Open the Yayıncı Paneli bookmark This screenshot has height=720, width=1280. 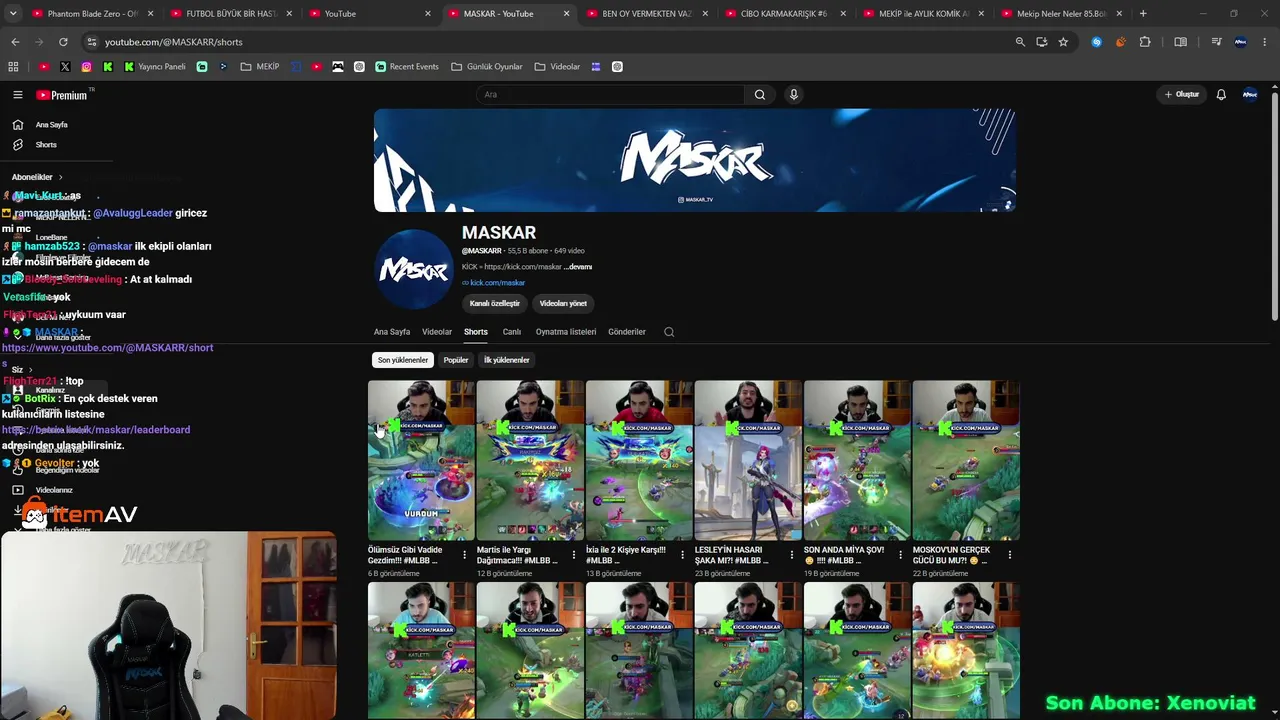(x=155, y=67)
